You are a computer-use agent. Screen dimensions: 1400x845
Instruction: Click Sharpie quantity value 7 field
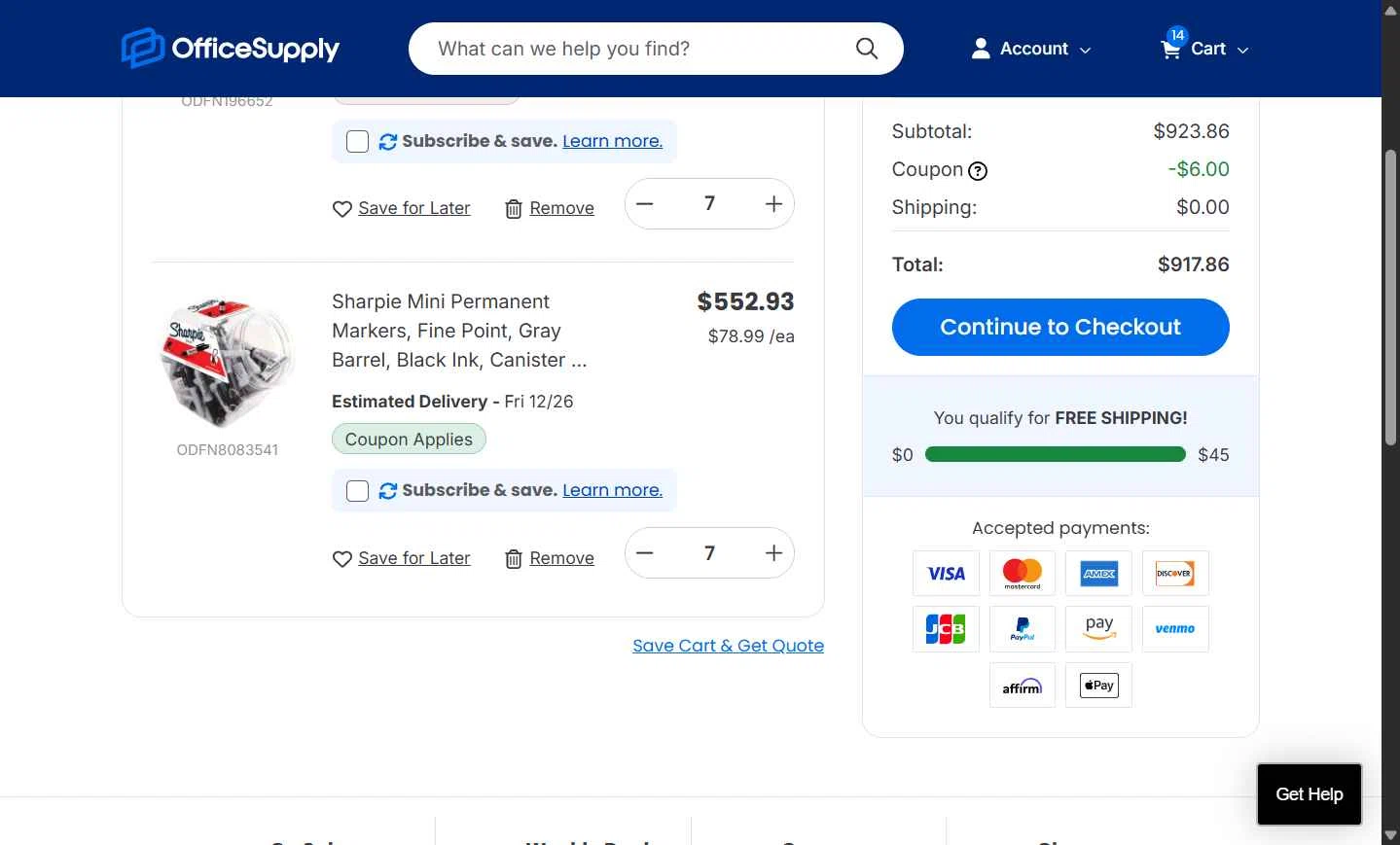point(709,553)
